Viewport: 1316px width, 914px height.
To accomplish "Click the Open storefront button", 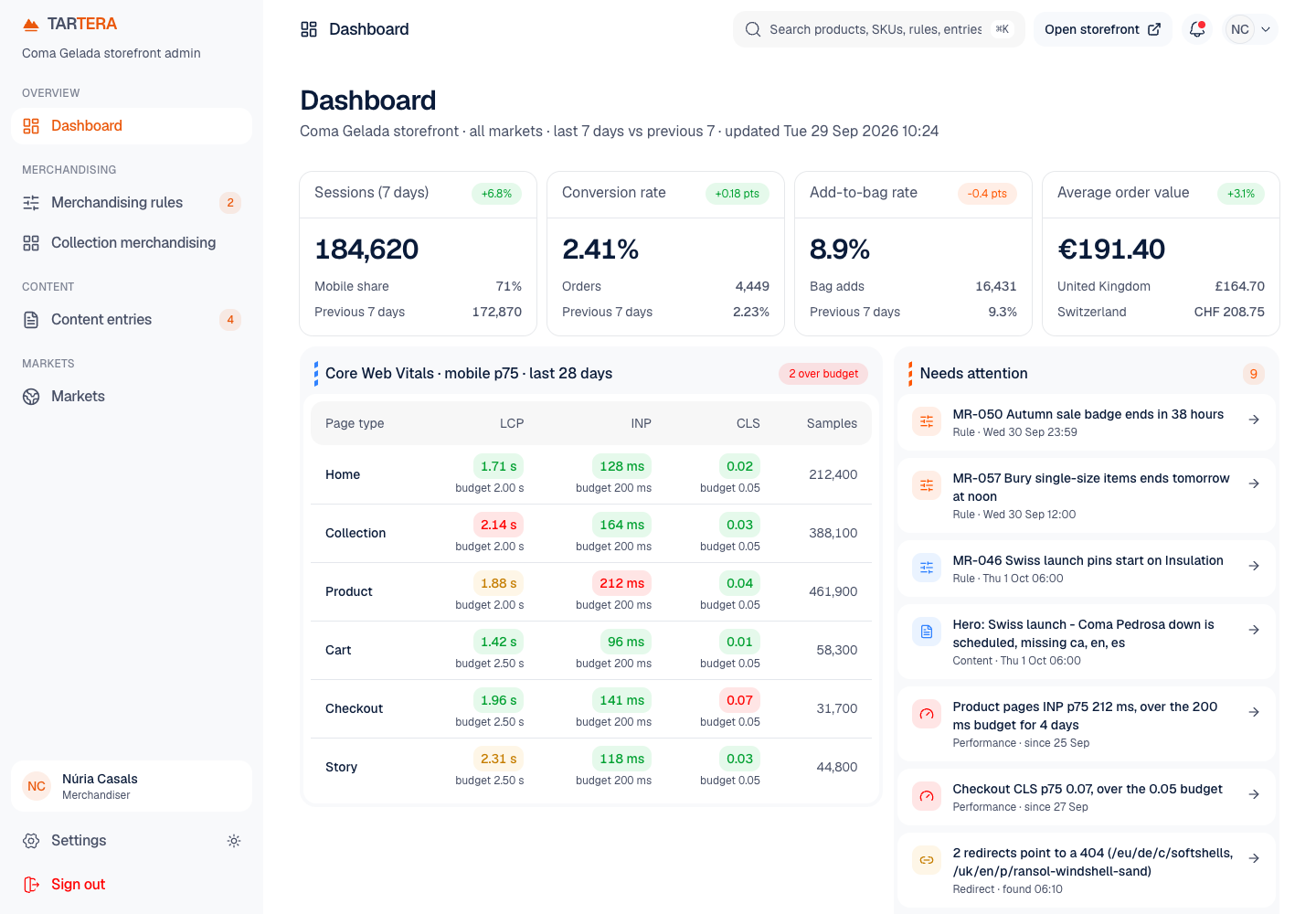I will tap(1102, 29).
